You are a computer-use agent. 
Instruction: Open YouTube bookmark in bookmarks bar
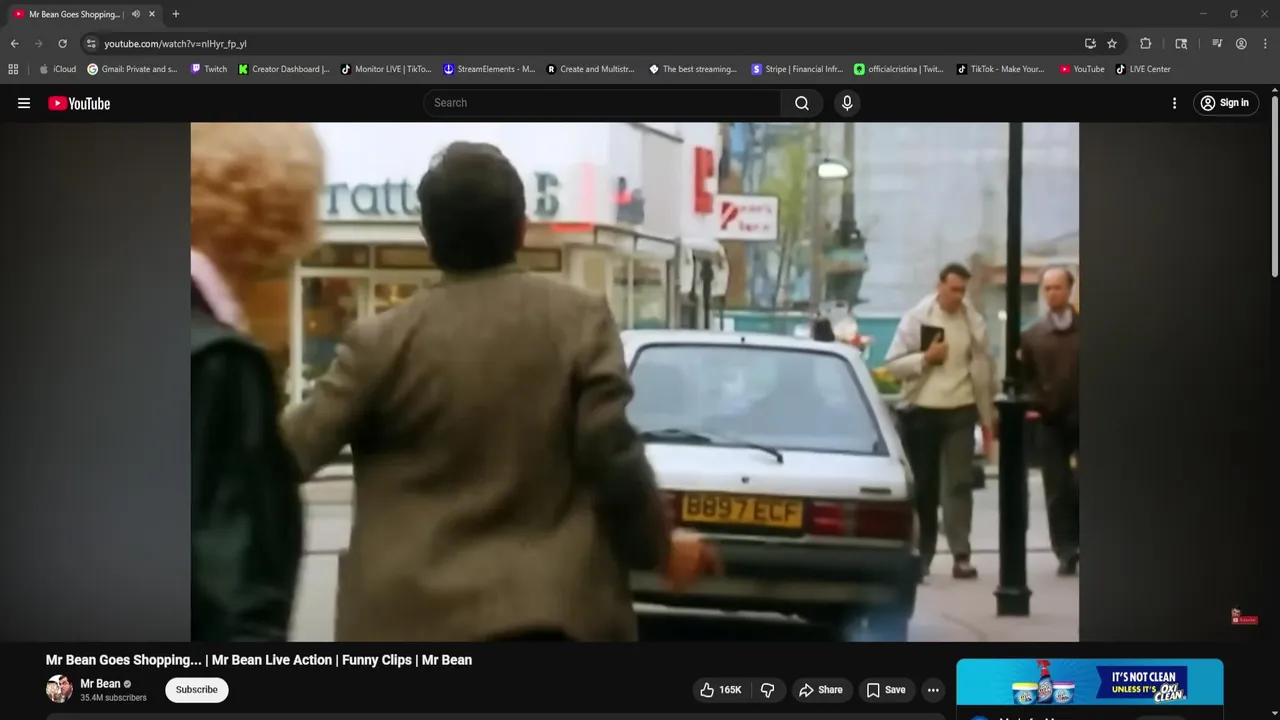coord(1082,69)
